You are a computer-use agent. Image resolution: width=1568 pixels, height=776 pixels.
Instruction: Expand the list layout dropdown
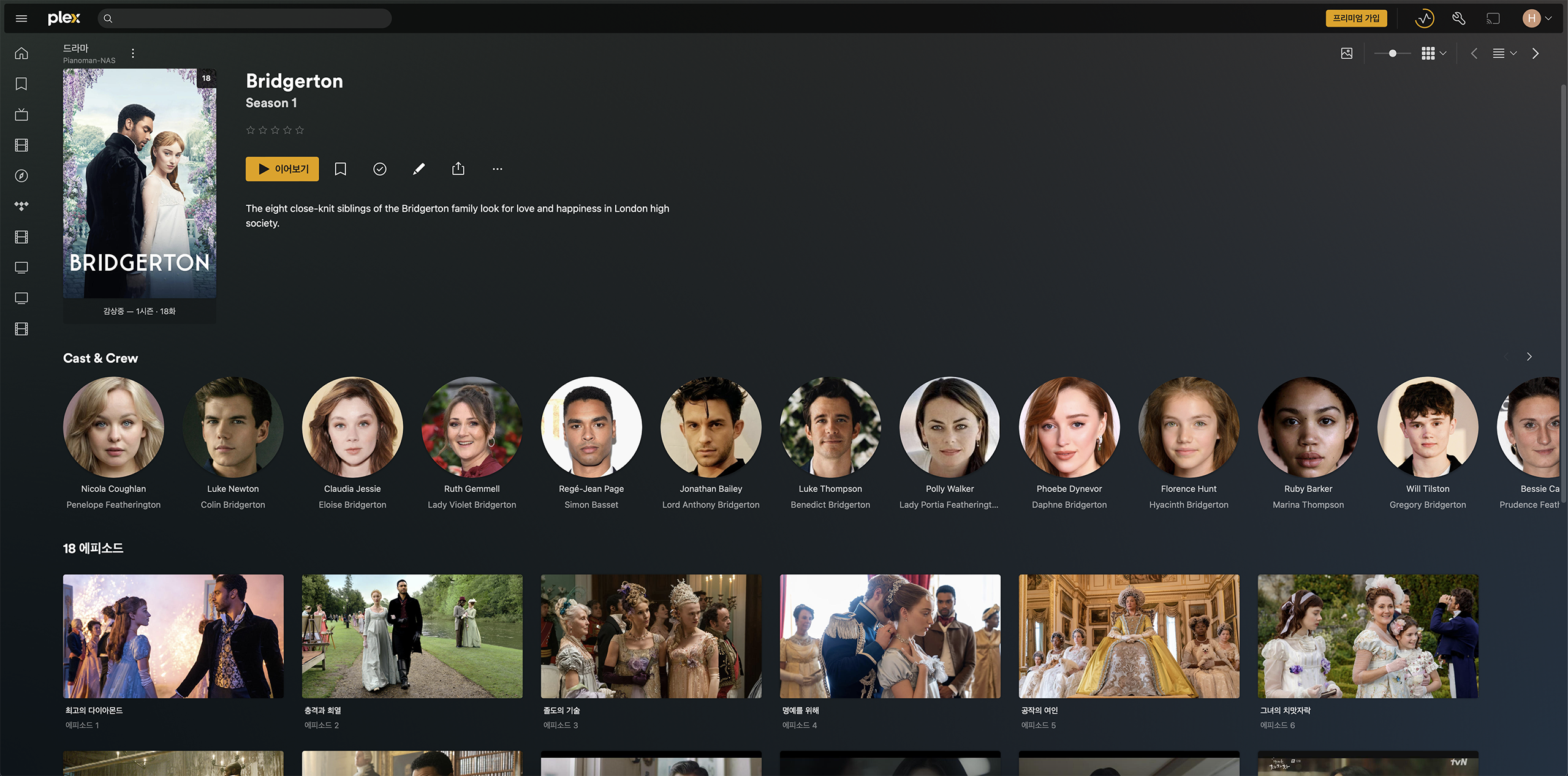tap(1504, 53)
